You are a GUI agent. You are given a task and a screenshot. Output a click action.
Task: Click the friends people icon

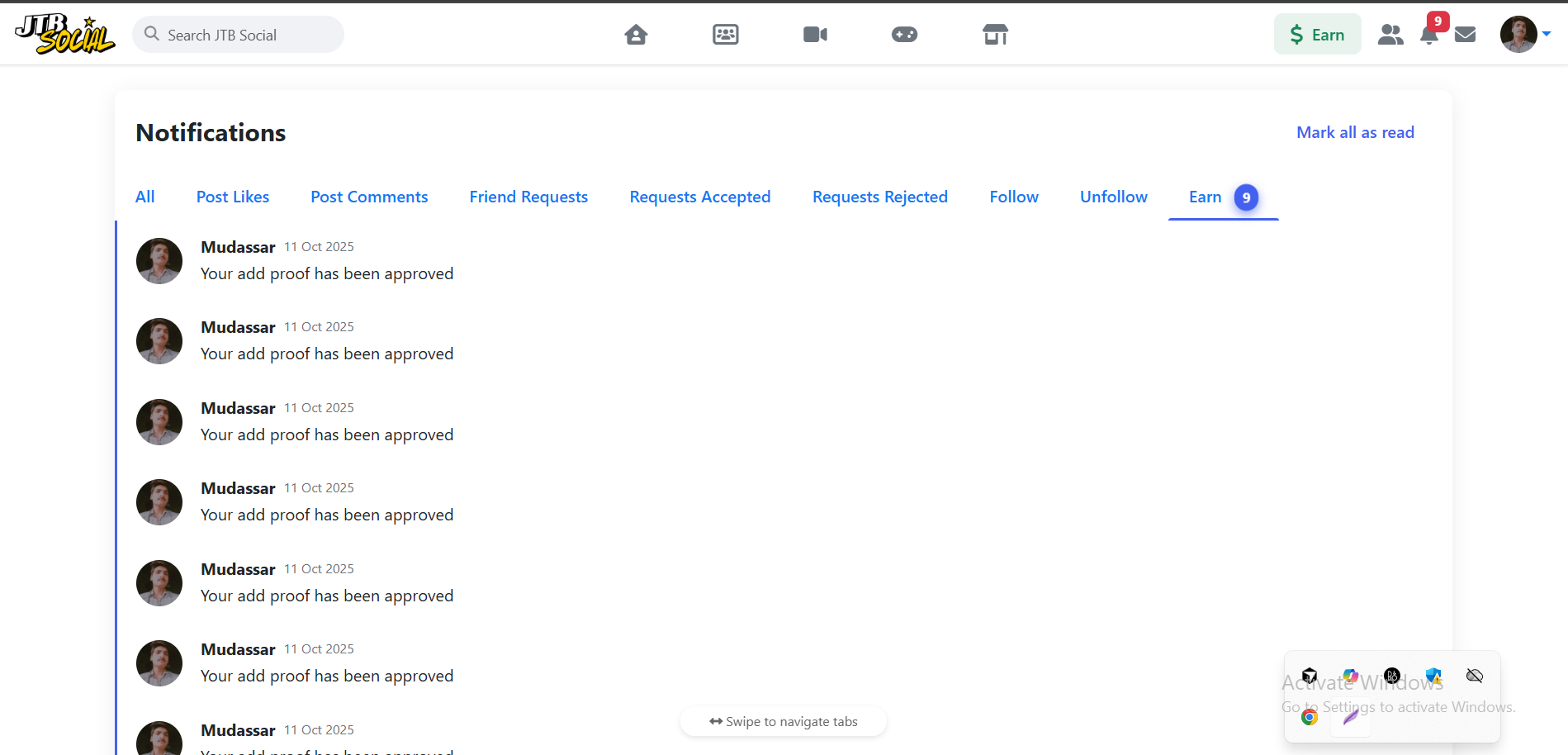1390,35
